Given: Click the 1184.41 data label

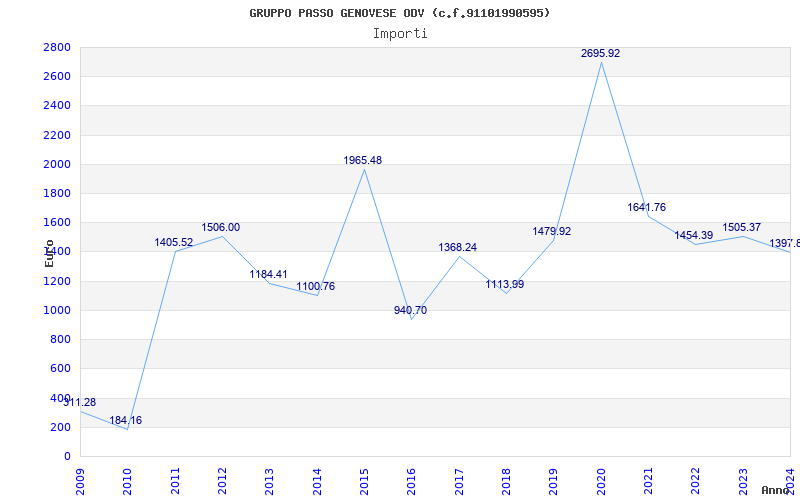Looking at the screenshot, I should (268, 274).
